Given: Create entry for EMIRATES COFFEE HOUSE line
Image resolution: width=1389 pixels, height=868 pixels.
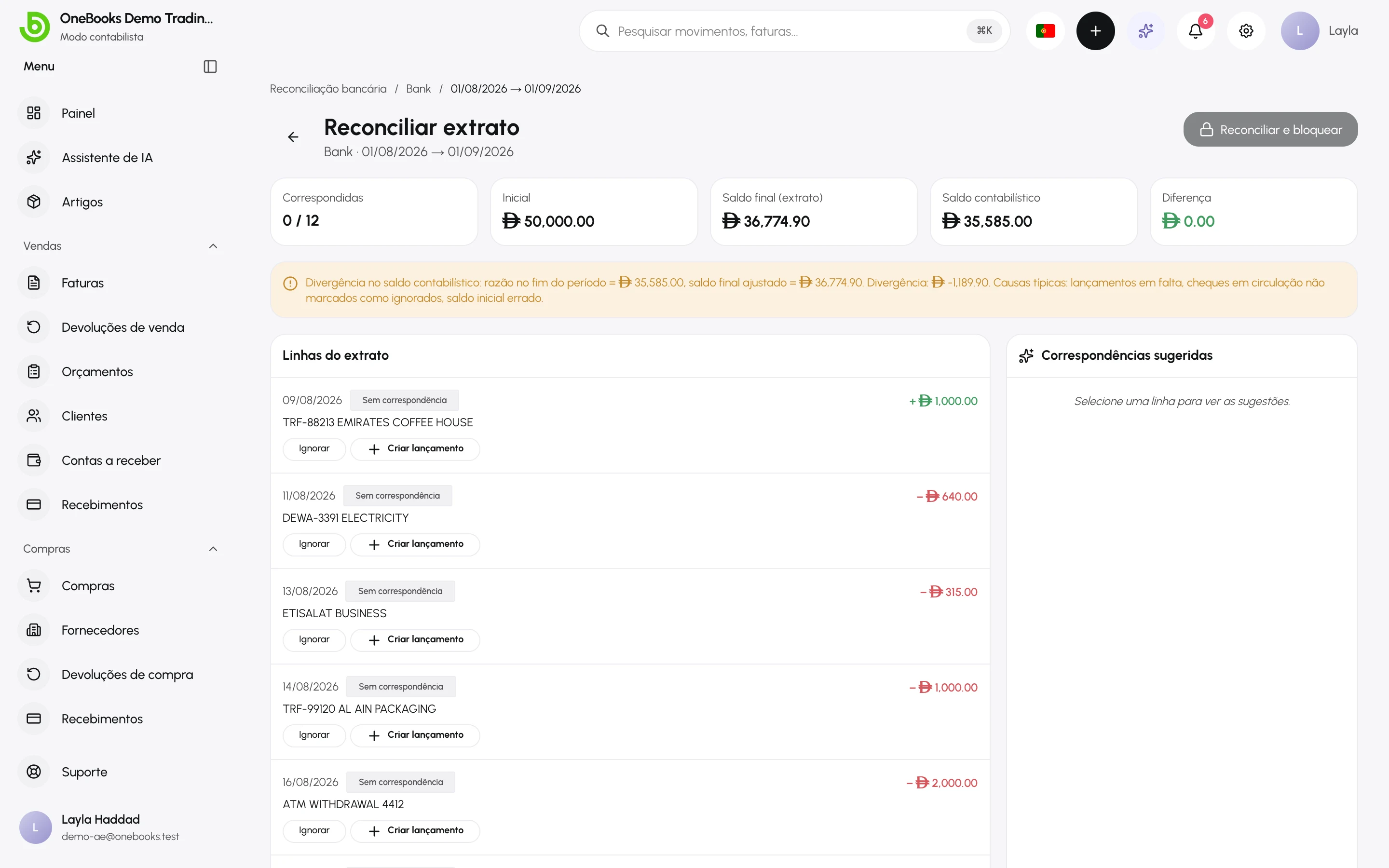Looking at the screenshot, I should pos(415,448).
